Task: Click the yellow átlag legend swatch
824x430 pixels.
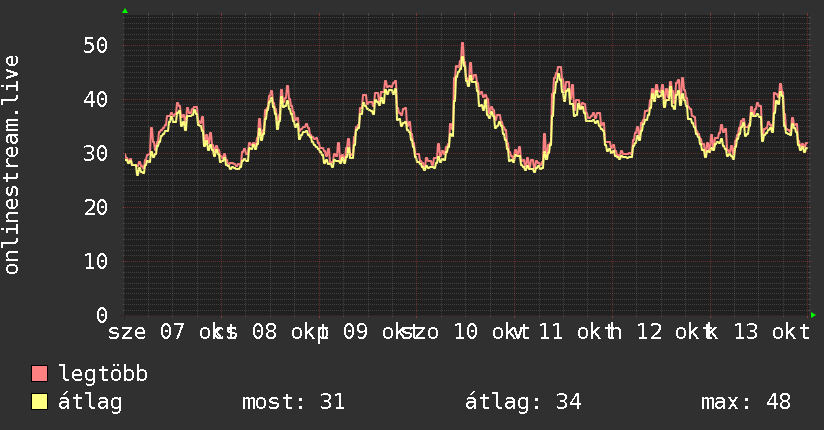Action: coord(39,402)
